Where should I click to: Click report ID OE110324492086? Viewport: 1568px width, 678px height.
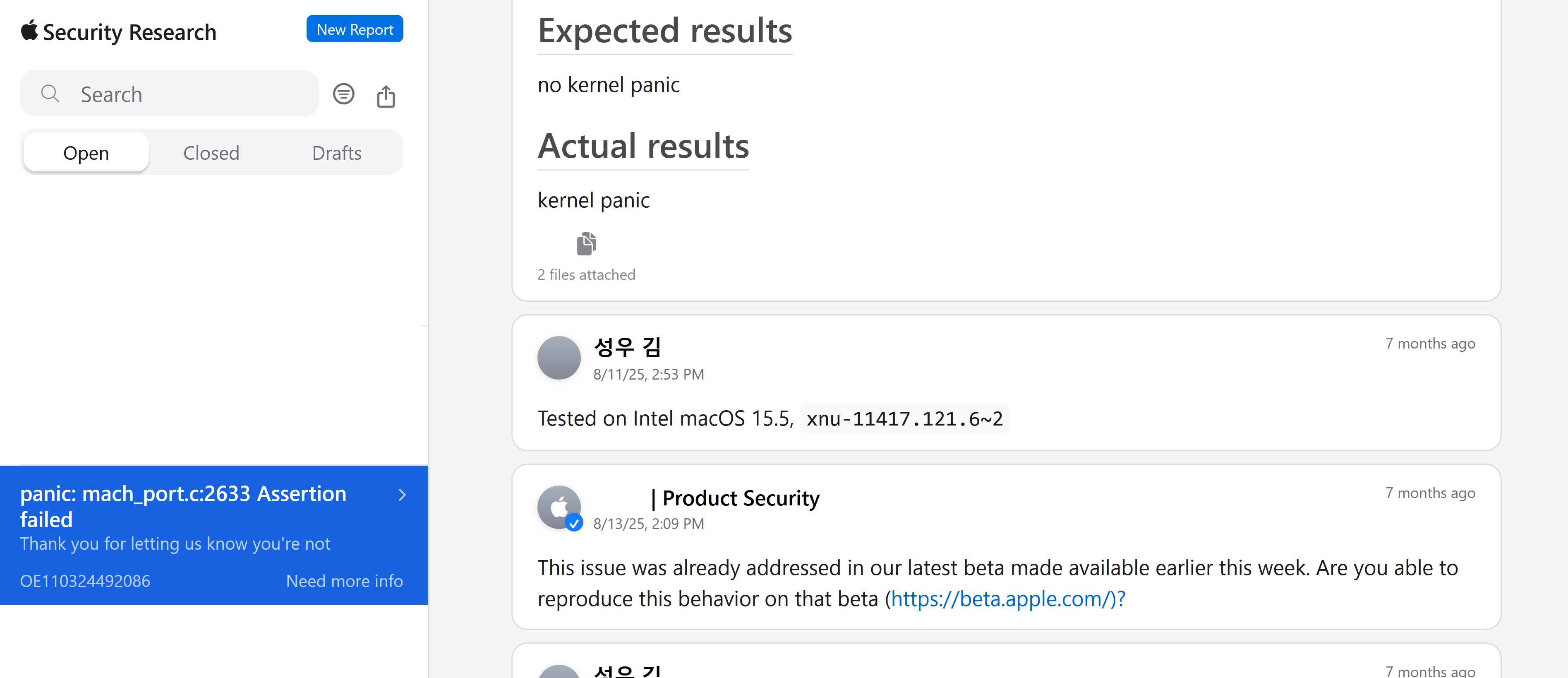click(x=85, y=581)
